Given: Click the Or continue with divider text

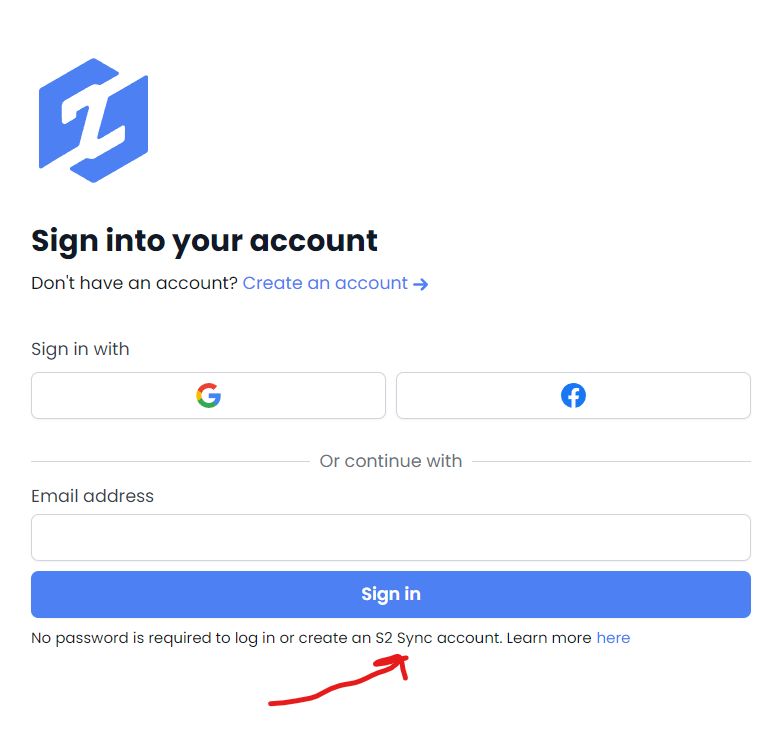Looking at the screenshot, I should 391,461.
